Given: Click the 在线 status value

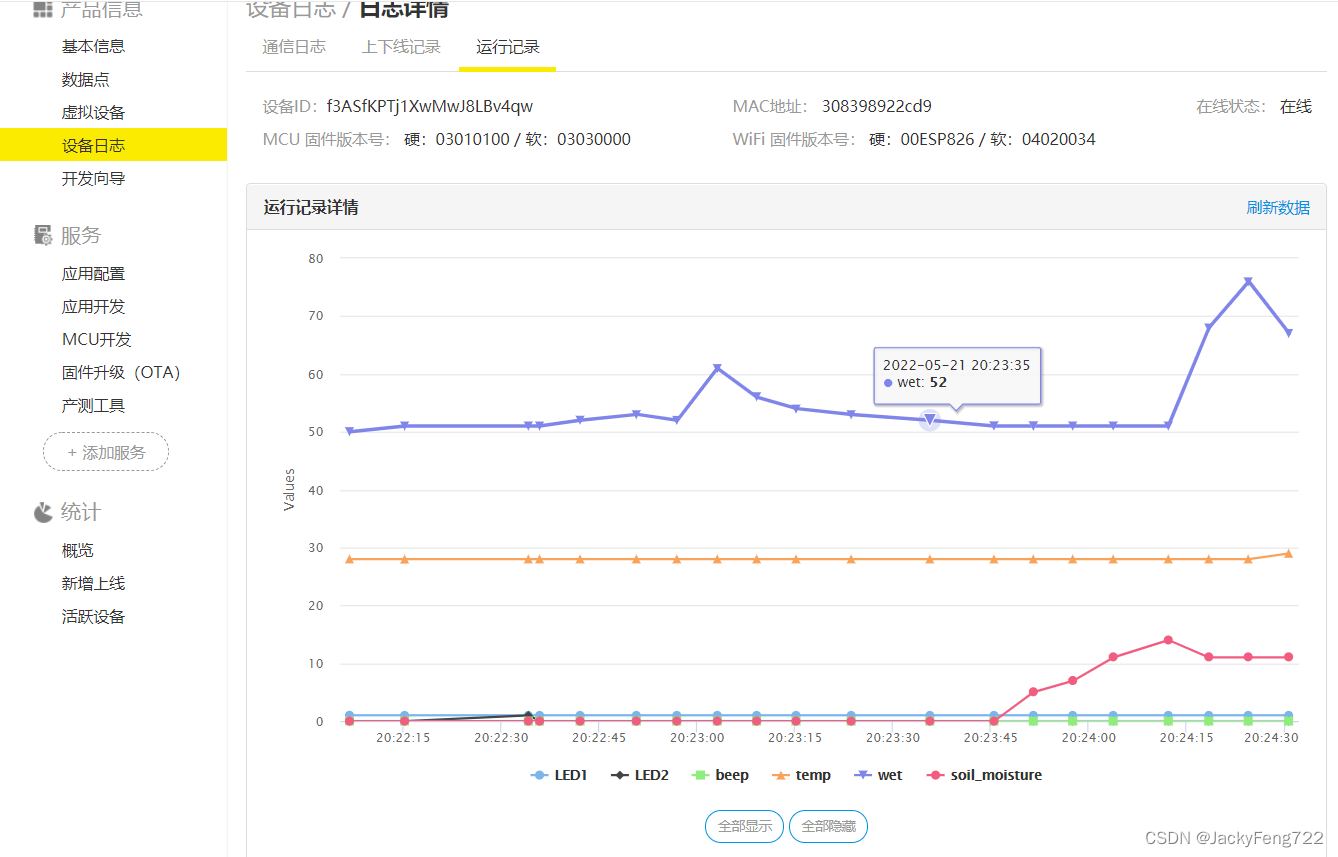Looking at the screenshot, I should (1296, 106).
